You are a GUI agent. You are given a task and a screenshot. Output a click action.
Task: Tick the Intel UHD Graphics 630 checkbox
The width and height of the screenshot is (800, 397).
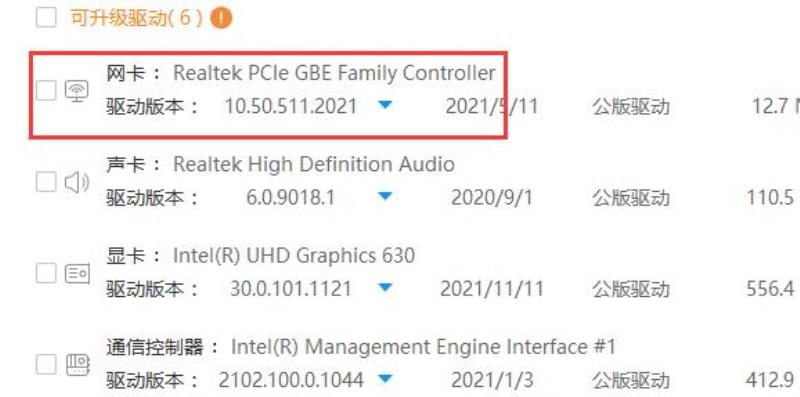[x=46, y=274]
